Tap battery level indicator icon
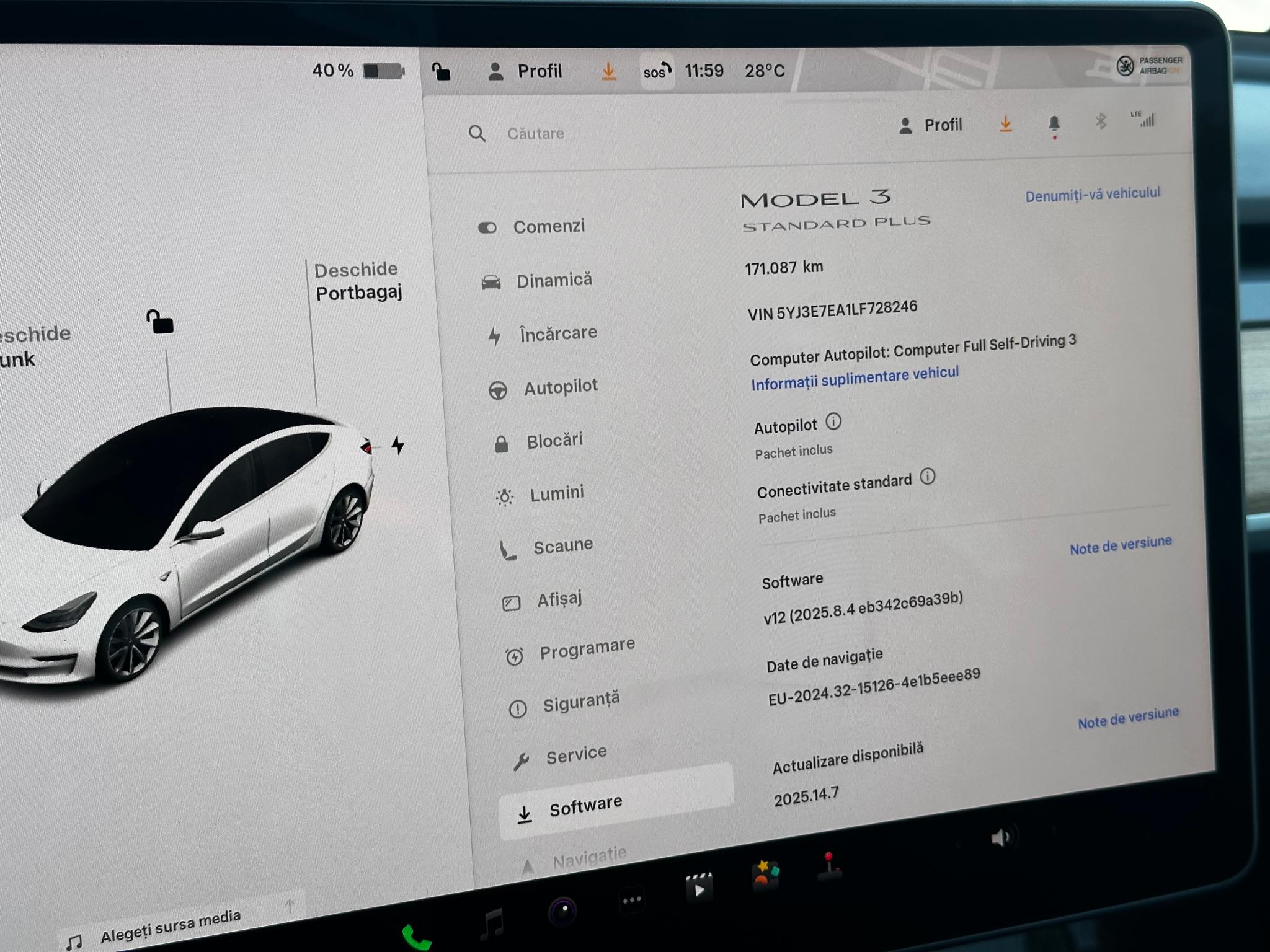1270x952 pixels. [383, 71]
